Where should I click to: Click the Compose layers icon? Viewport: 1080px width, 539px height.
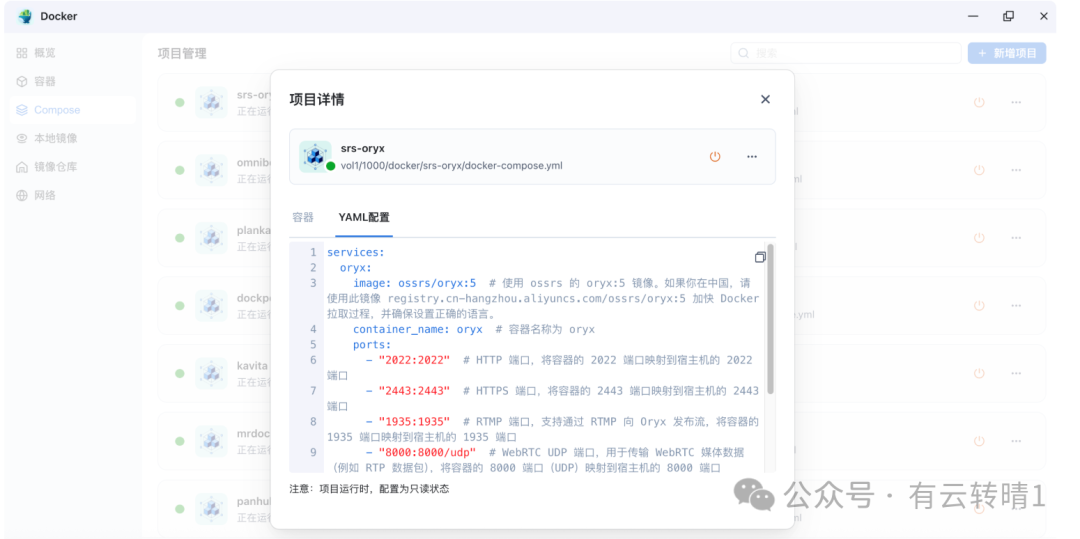22,110
